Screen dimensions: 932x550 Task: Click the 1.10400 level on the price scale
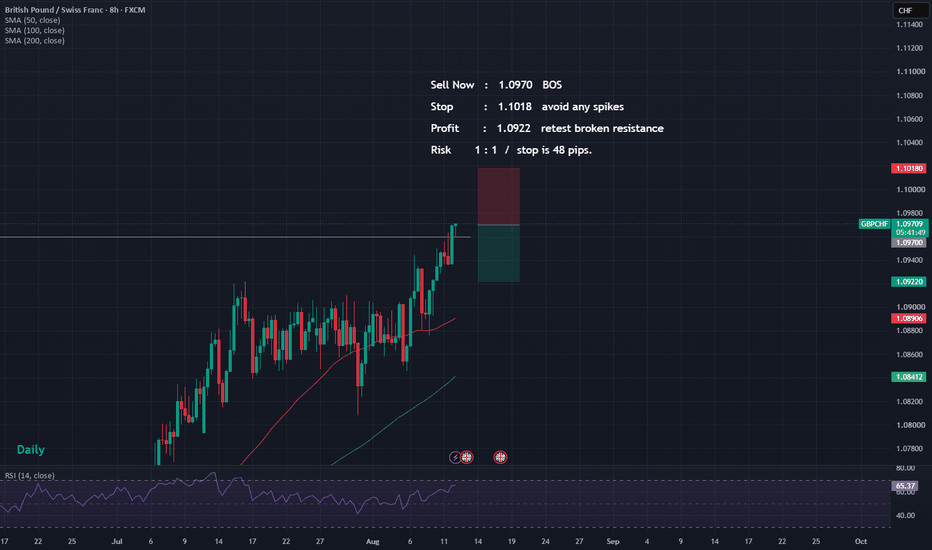click(911, 143)
